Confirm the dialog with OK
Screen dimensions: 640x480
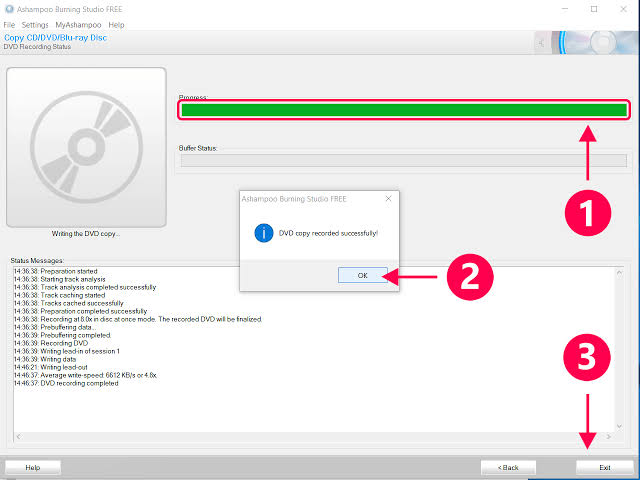pyautogui.click(x=362, y=276)
